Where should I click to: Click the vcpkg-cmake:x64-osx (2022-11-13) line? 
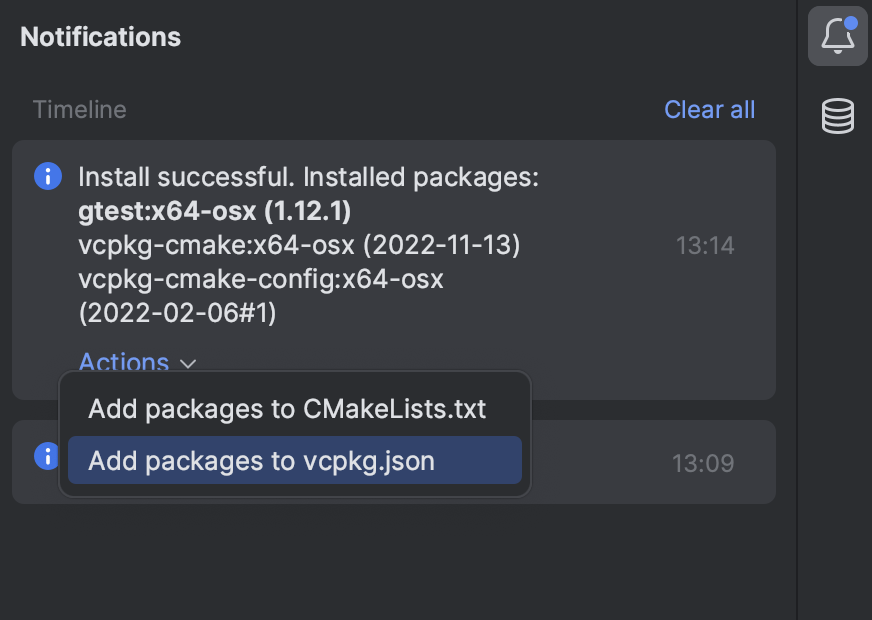299,245
